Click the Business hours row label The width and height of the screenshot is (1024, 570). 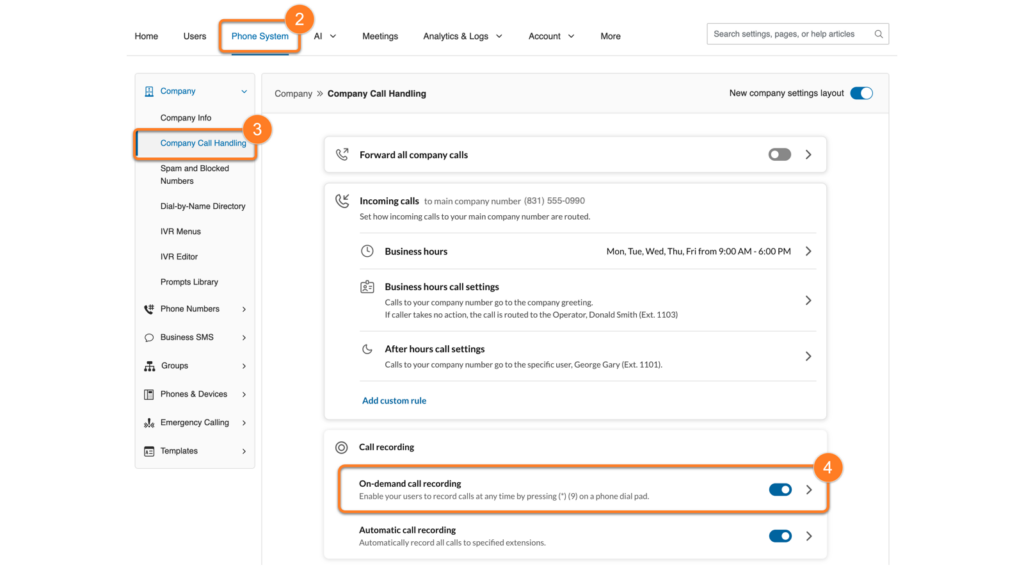[x=416, y=251]
